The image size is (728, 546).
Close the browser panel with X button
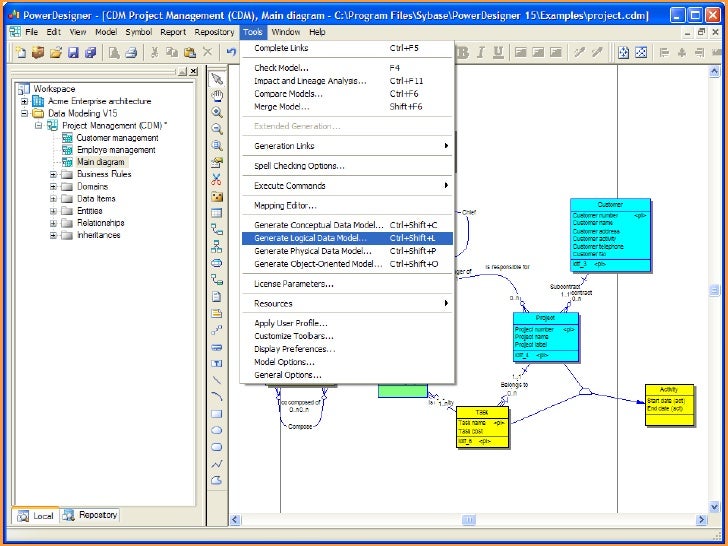(x=194, y=72)
